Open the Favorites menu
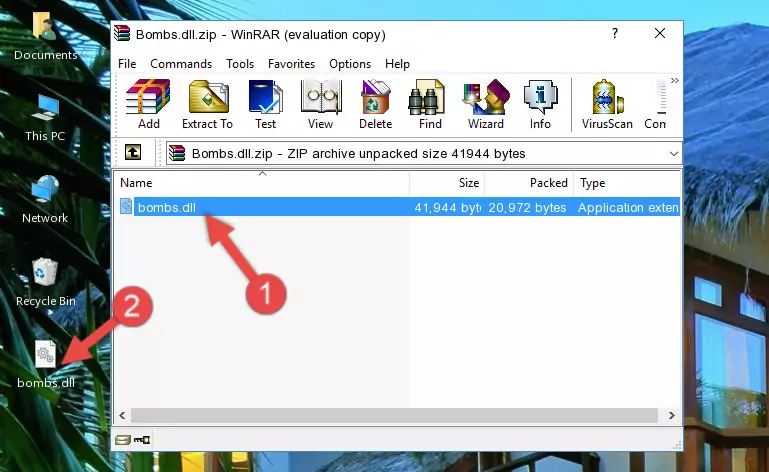This screenshot has width=769, height=472. [291, 64]
